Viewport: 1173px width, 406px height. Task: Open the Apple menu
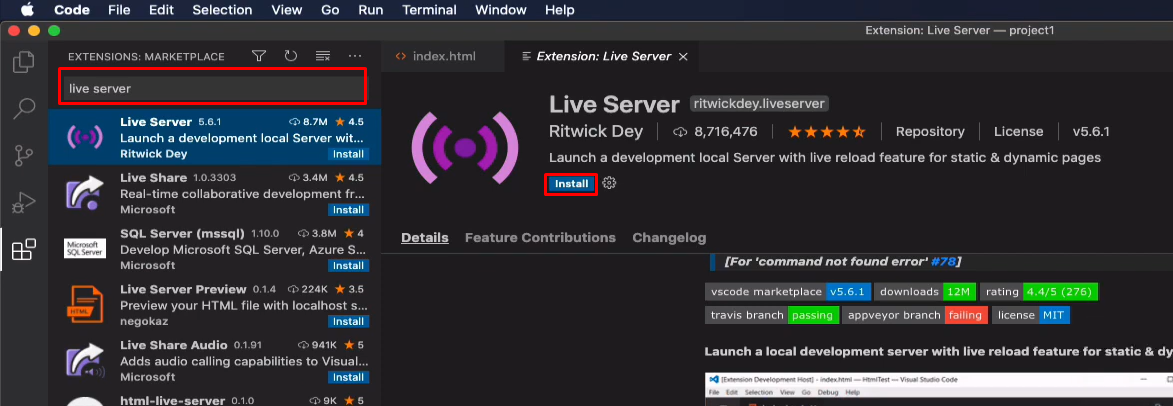(28, 10)
